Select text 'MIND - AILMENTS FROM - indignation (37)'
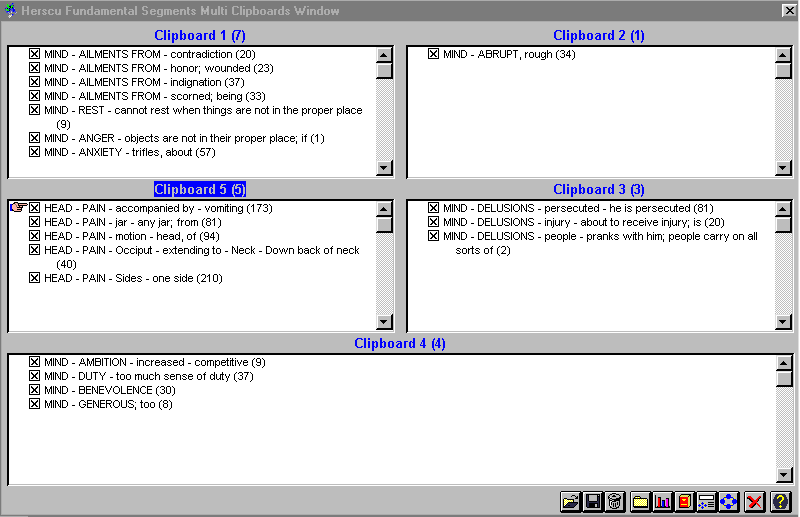This screenshot has height=517, width=800. pyautogui.click(x=144, y=82)
